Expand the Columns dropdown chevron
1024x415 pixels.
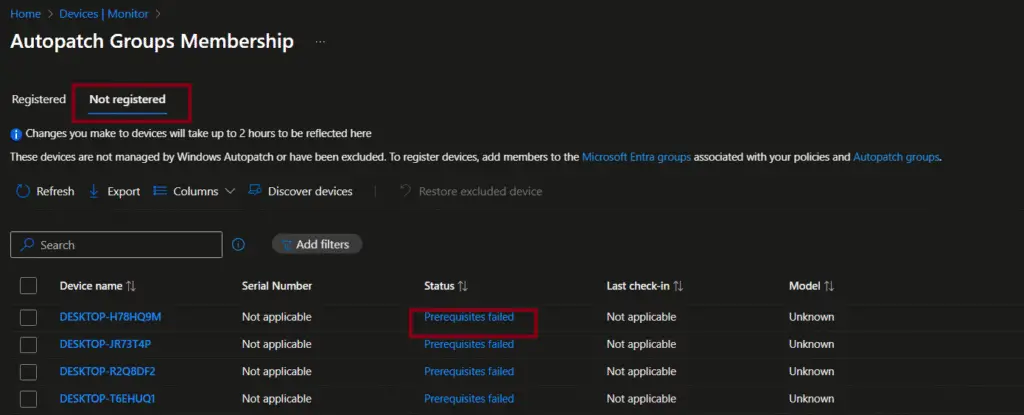pos(229,191)
